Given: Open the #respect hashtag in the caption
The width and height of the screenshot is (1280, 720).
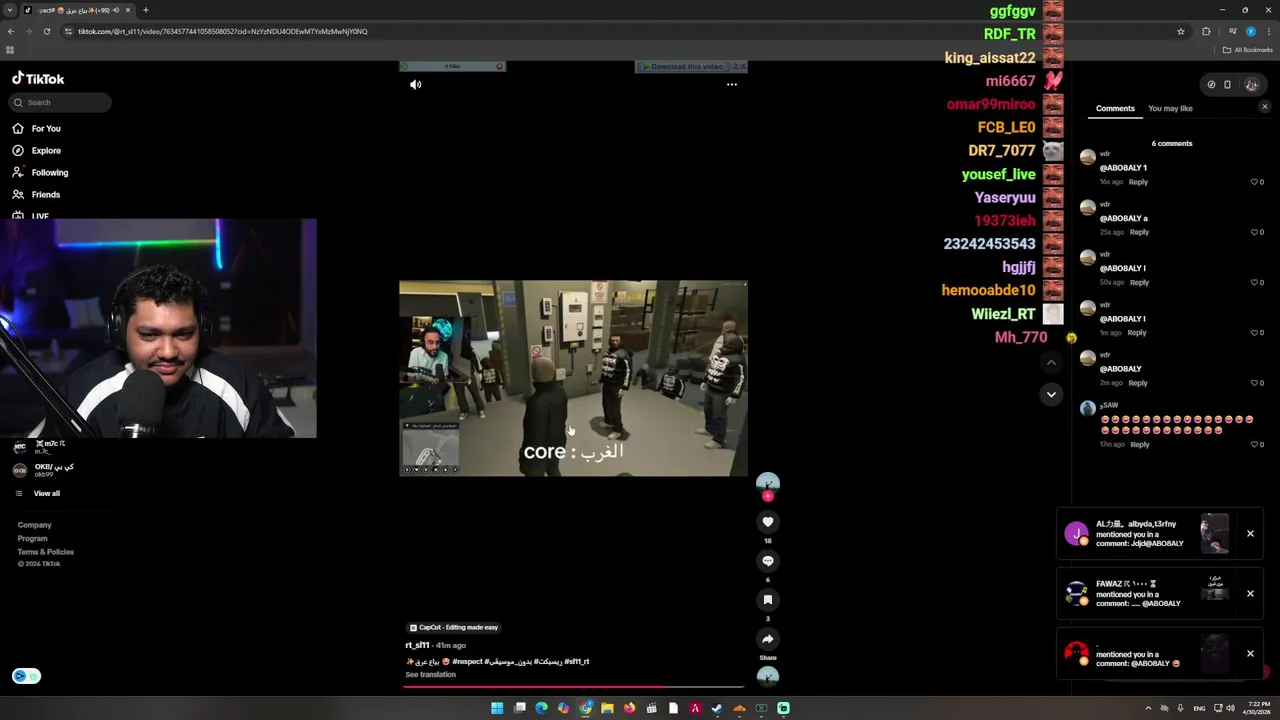Looking at the screenshot, I should [469, 662].
